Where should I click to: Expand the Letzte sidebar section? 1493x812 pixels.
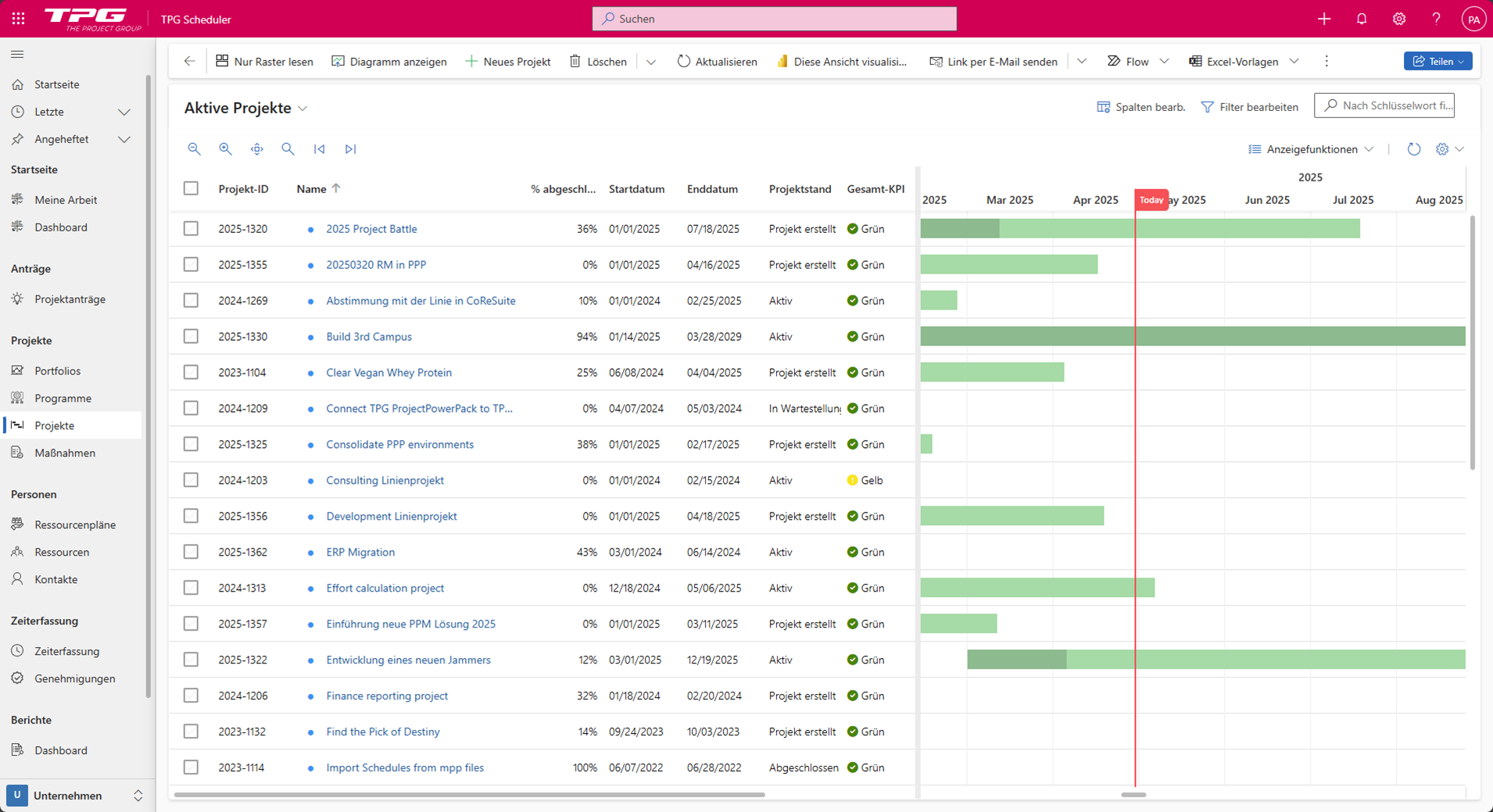[x=124, y=112]
